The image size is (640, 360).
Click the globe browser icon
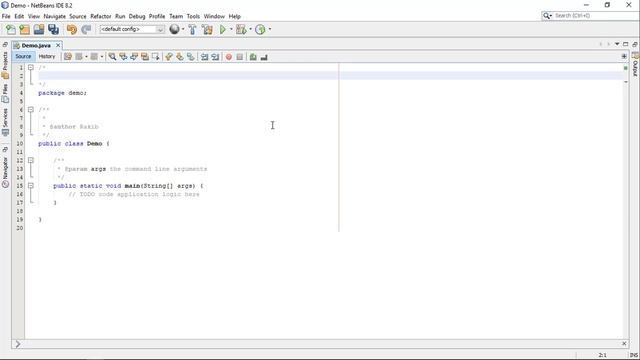click(174, 29)
